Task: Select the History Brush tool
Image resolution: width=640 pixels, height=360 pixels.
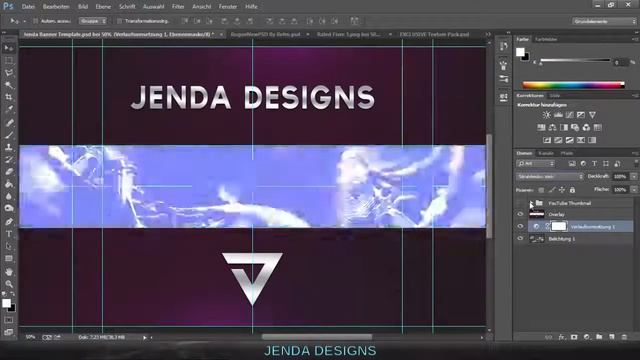Action: [x=9, y=159]
